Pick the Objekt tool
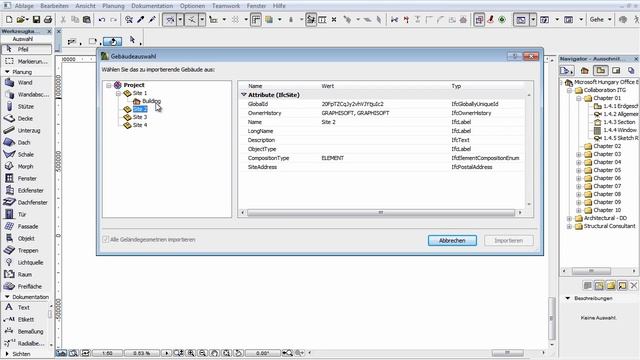640x360 pixels. [x=27, y=238]
